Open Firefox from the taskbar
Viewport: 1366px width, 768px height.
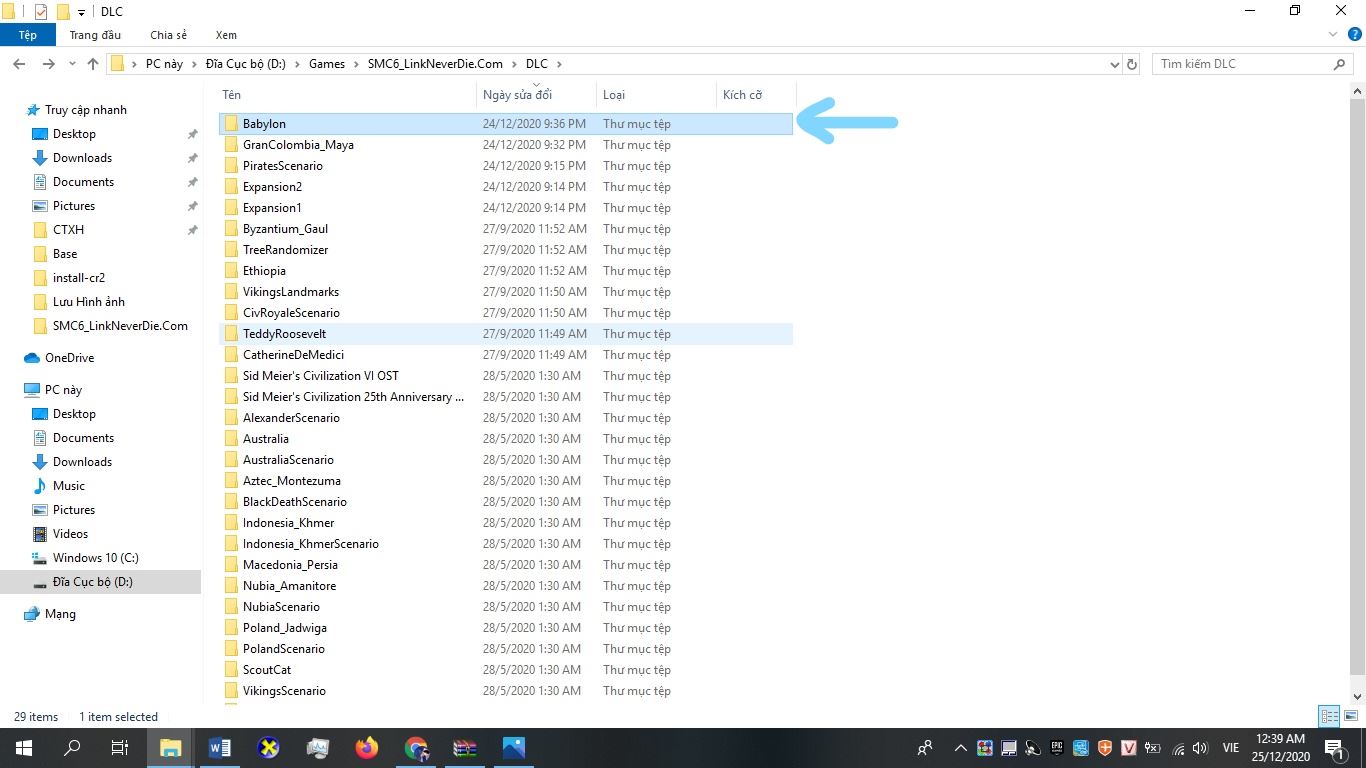tap(367, 747)
